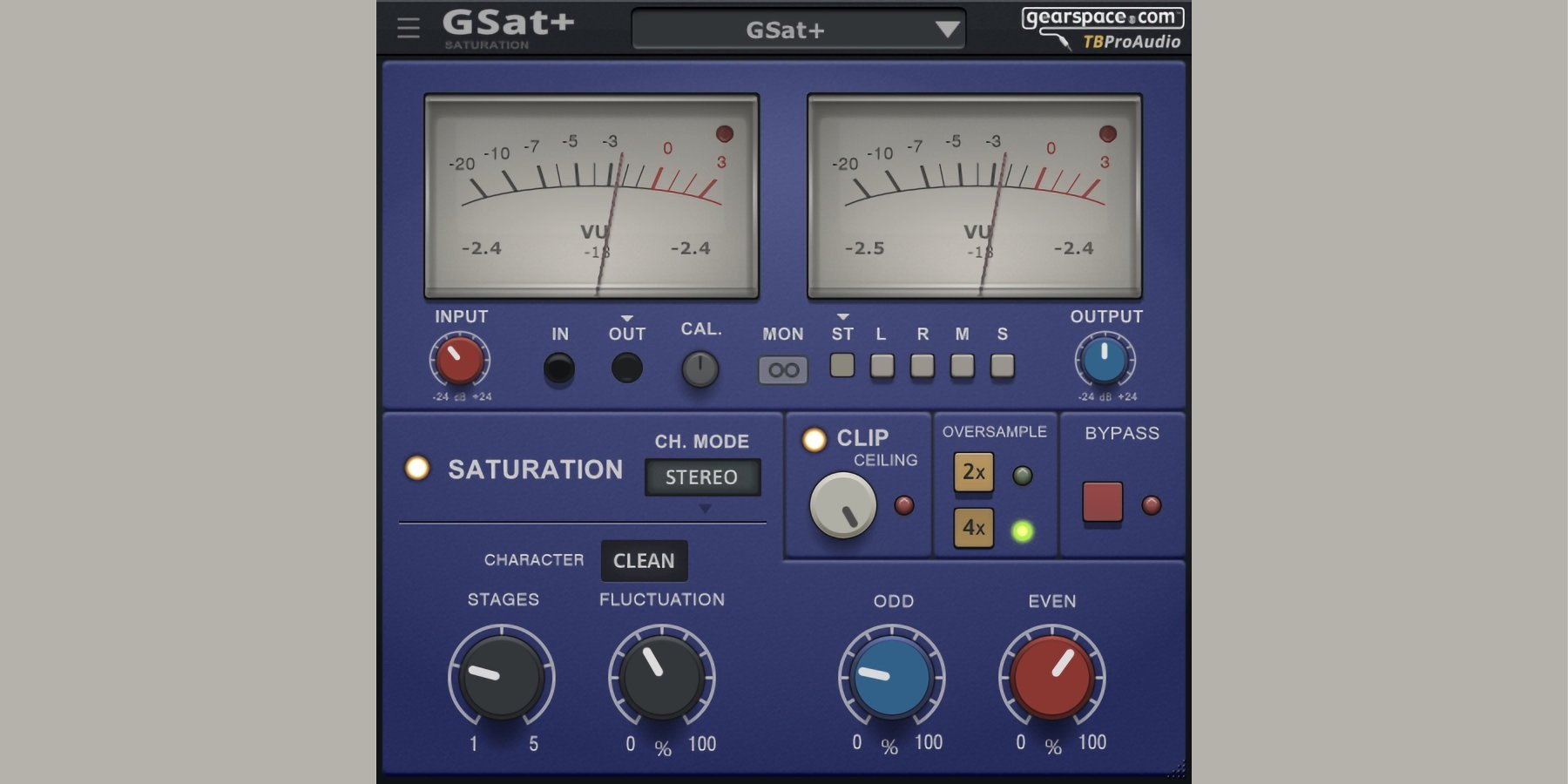This screenshot has width=1568, height=784.
Task: Enable the ST monitor button
Action: pyautogui.click(x=841, y=365)
